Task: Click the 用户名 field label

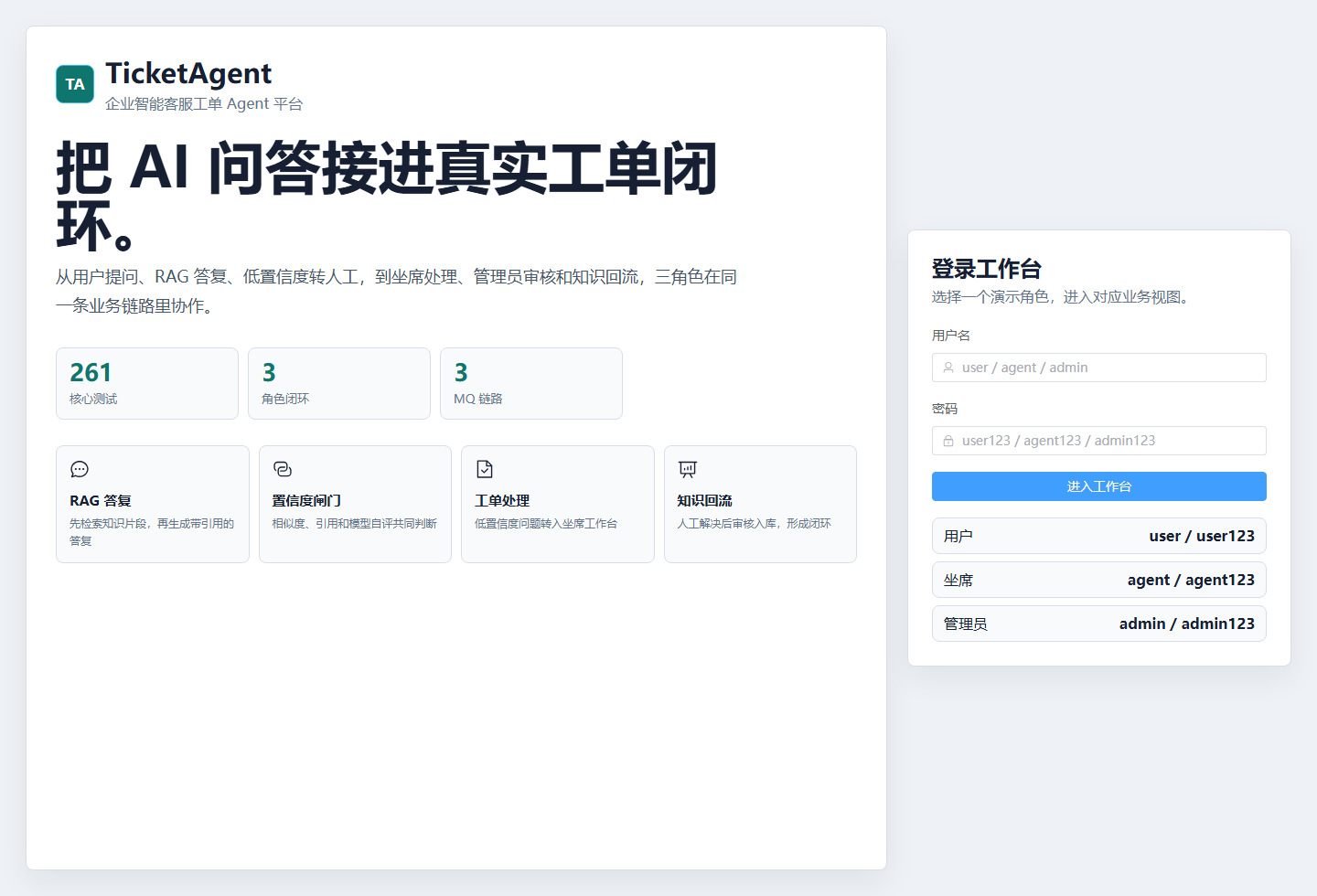Action: [x=951, y=336]
